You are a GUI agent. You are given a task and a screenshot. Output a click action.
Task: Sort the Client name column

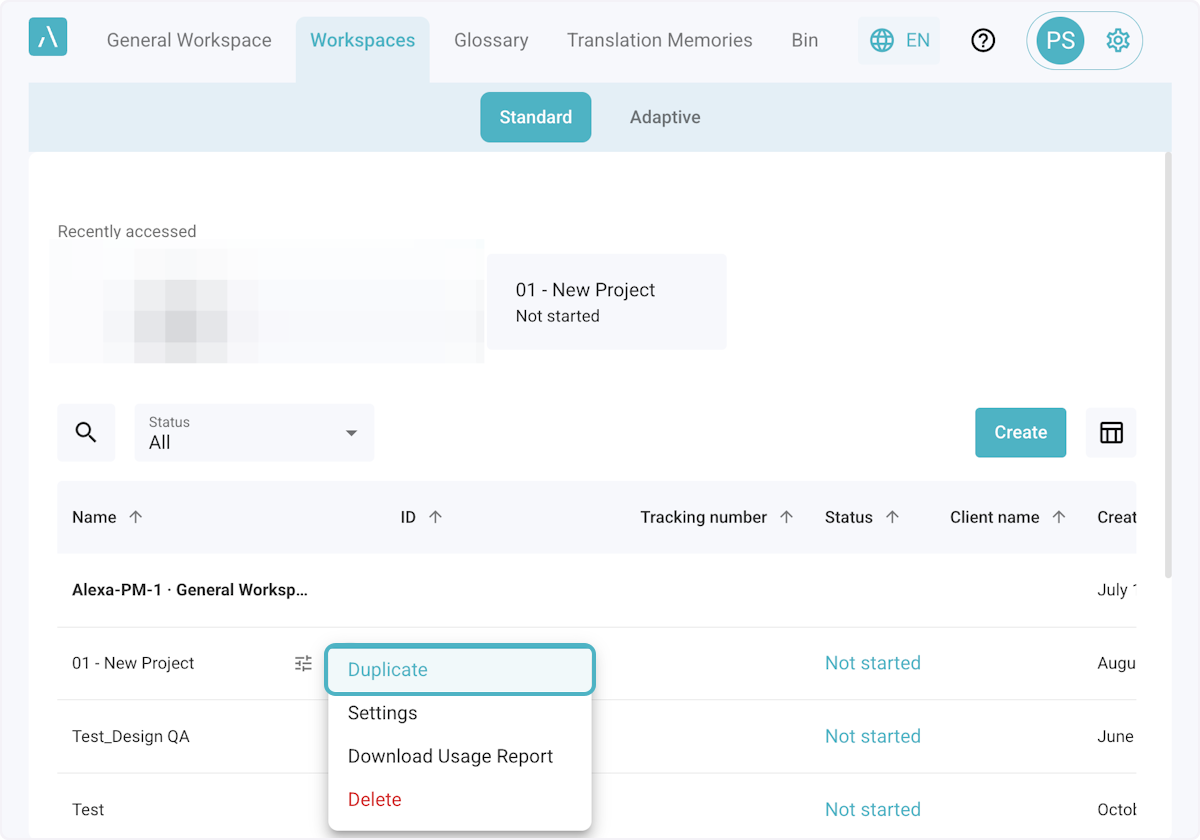1059,517
